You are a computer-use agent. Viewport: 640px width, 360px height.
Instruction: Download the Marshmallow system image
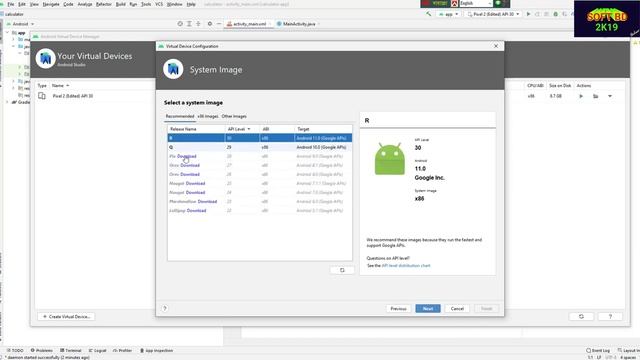[x=207, y=202]
